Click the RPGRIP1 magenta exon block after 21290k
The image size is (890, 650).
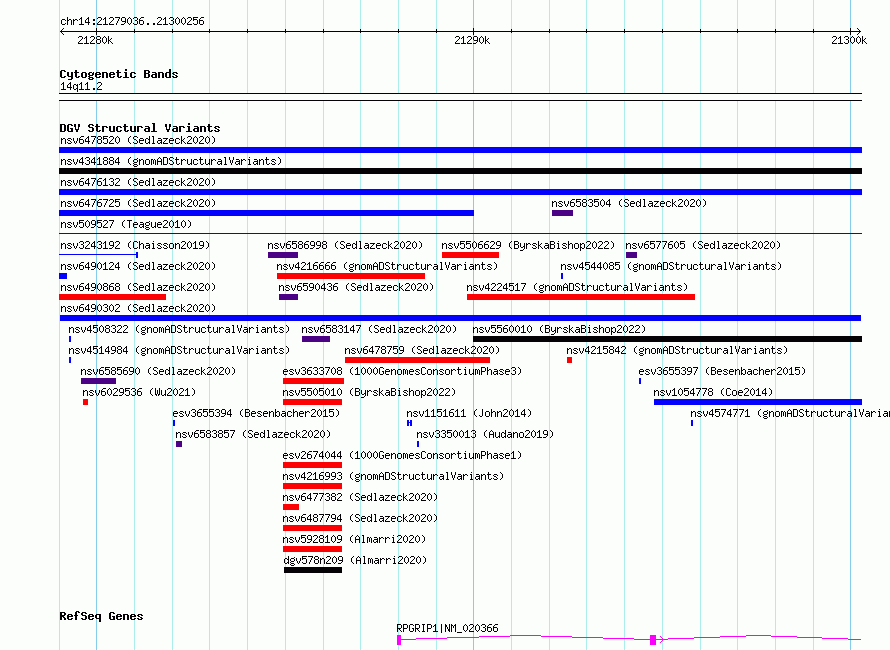point(653,640)
